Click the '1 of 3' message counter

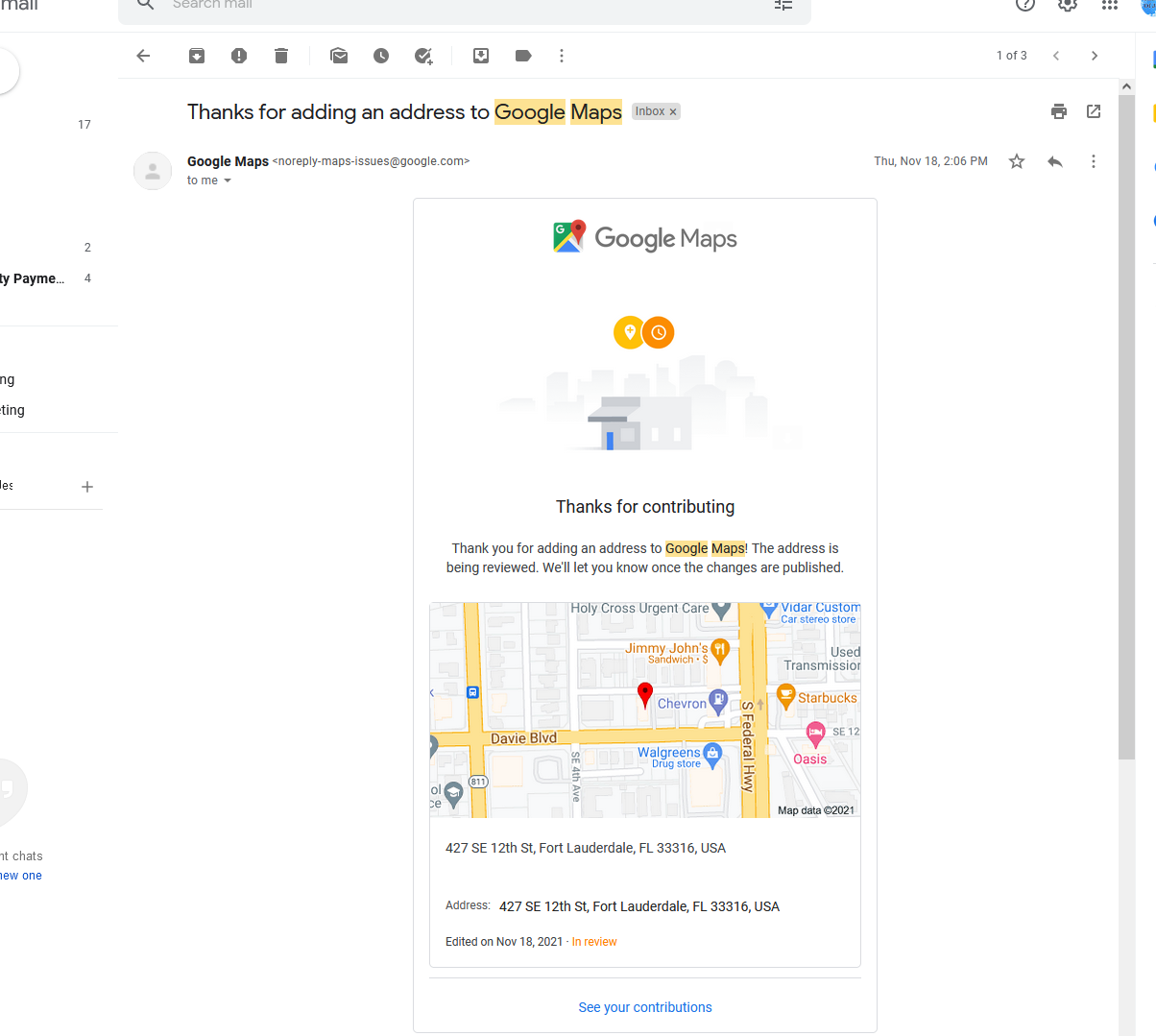point(1011,56)
